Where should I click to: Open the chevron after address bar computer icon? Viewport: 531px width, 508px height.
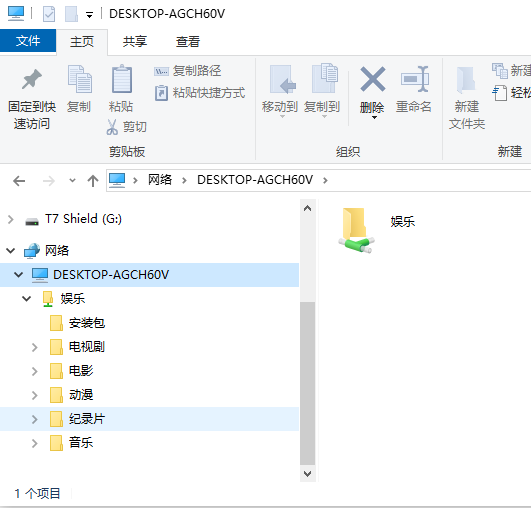tap(135, 181)
